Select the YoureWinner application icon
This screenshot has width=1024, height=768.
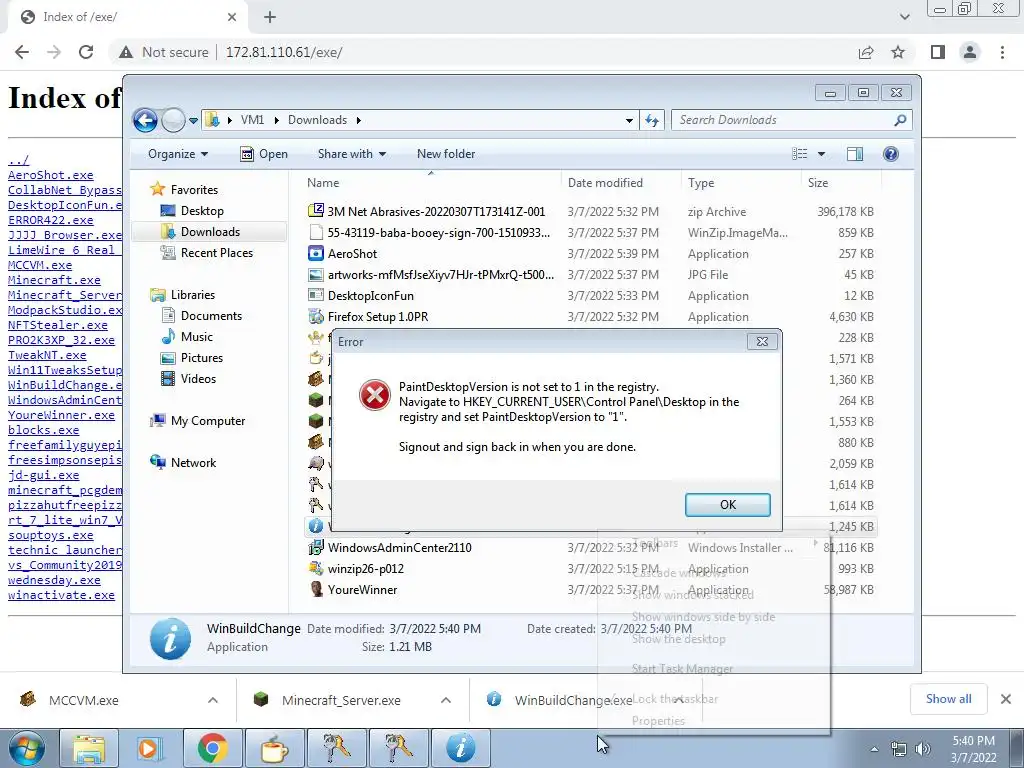point(316,589)
